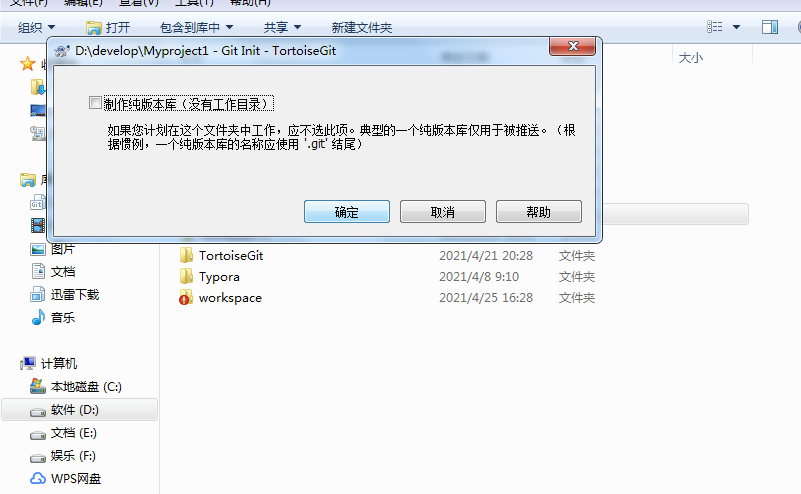Select the 迅雷下载 library icon
This screenshot has height=494, width=801.
point(38,294)
